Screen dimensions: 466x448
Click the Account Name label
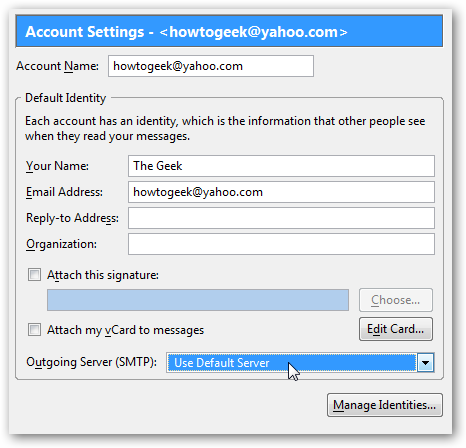57,66
